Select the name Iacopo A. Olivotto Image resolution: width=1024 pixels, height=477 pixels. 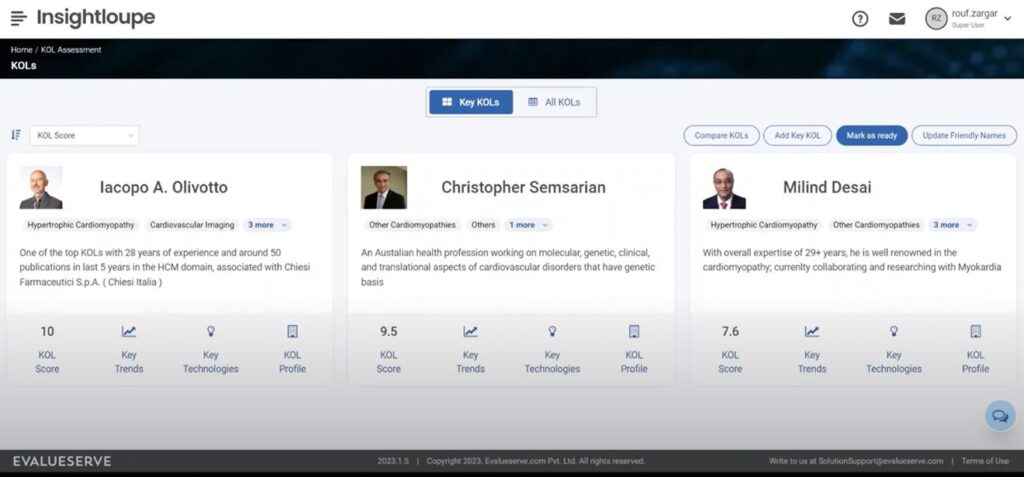(x=164, y=188)
